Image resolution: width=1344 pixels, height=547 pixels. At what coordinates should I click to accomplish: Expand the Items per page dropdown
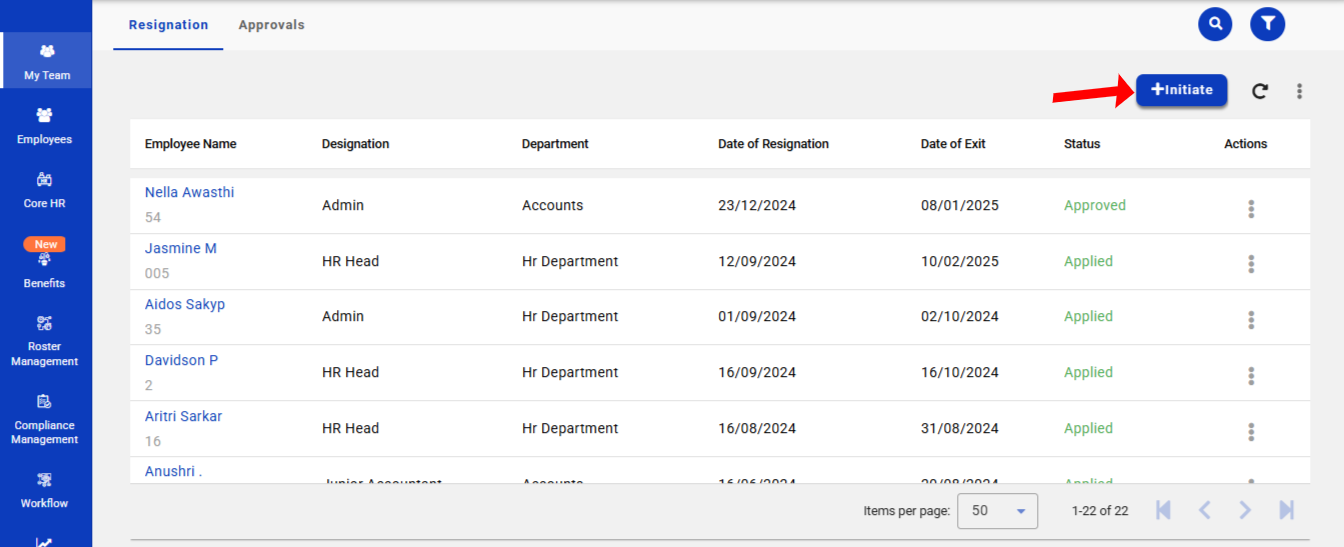click(997, 511)
